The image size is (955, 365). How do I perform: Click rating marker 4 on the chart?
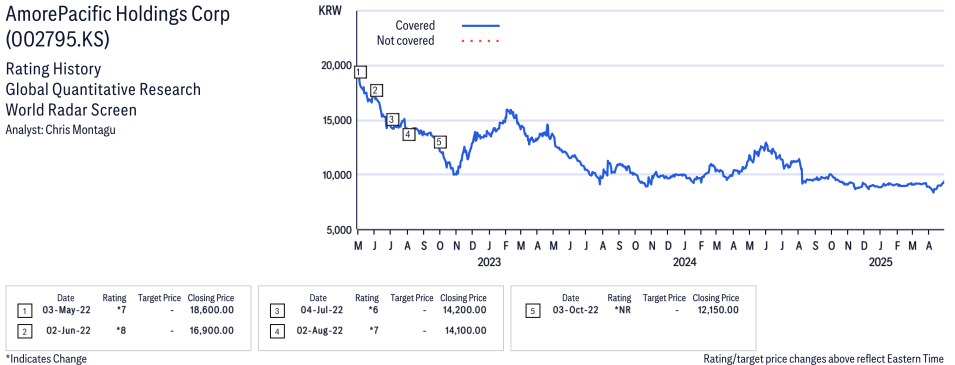click(409, 134)
